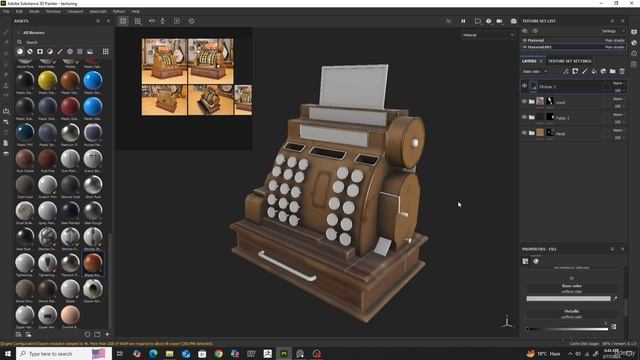Image resolution: width=640 pixels, height=360 pixels.
Task: Open the viewport Material mode dropdown
Action: click(x=488, y=35)
